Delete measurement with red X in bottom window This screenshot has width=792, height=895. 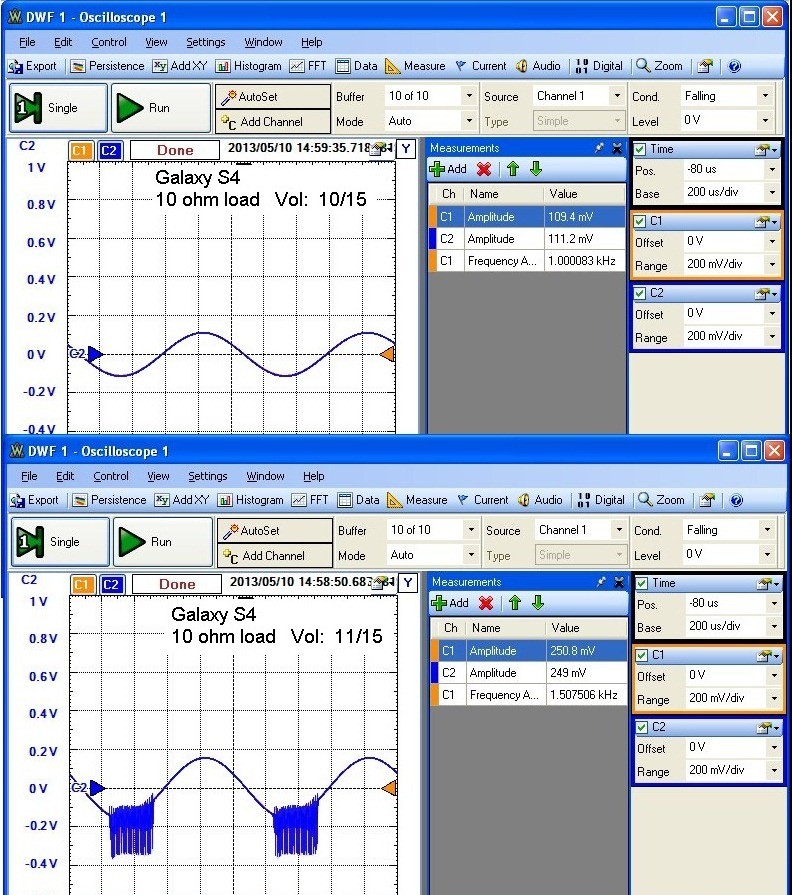click(486, 603)
